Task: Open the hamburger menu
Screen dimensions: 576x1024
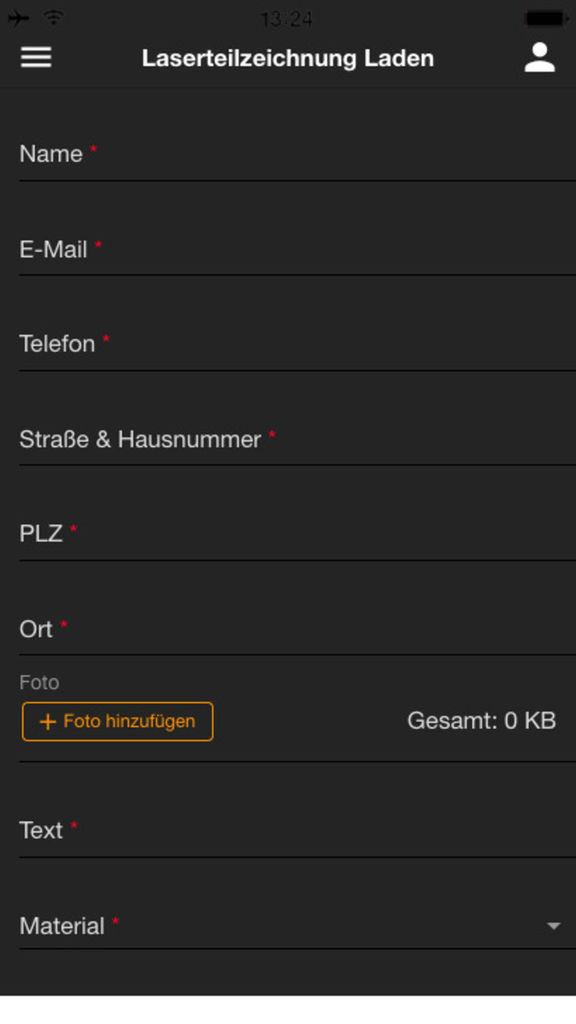Action: pos(36,57)
